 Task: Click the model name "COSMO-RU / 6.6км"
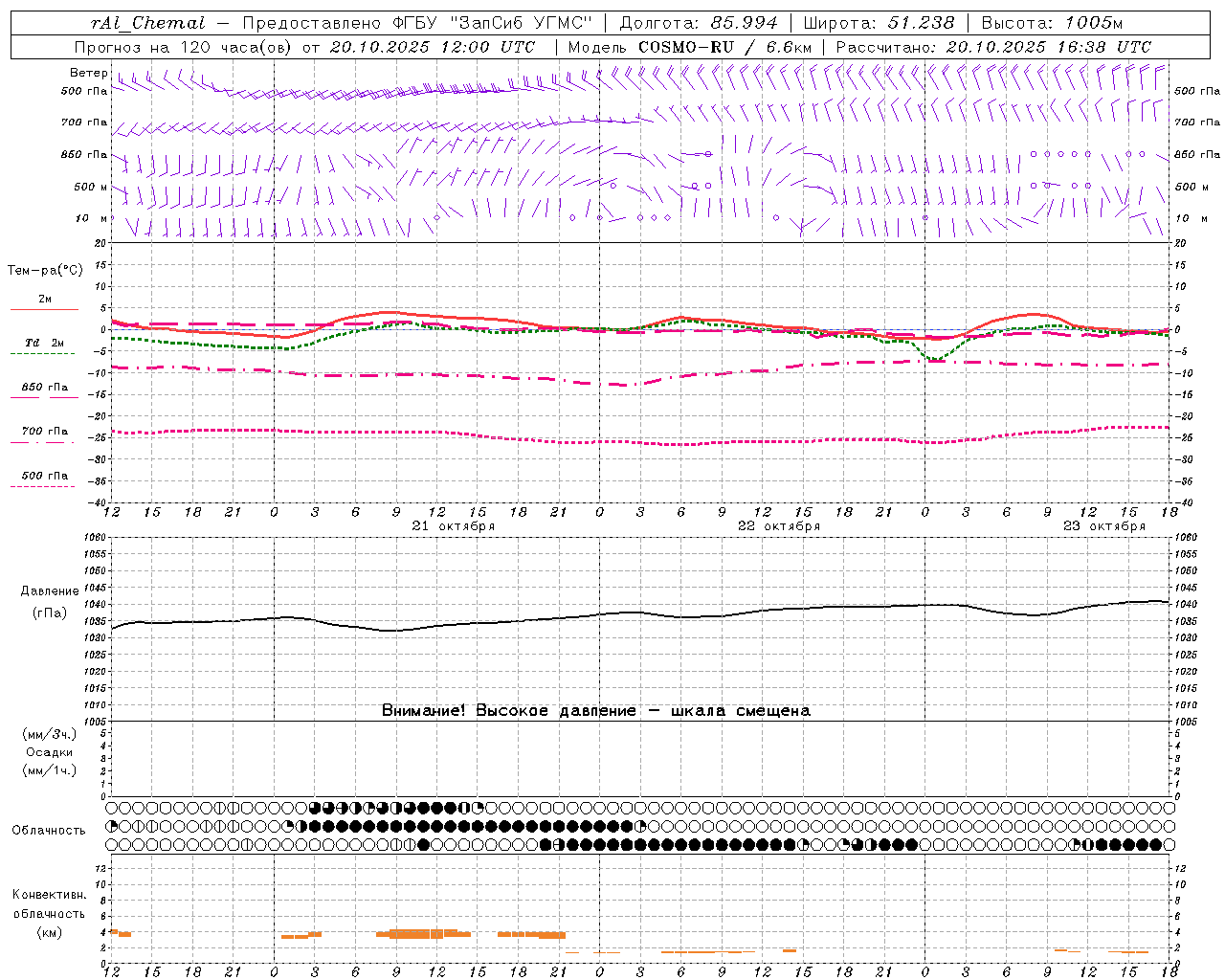point(724,47)
